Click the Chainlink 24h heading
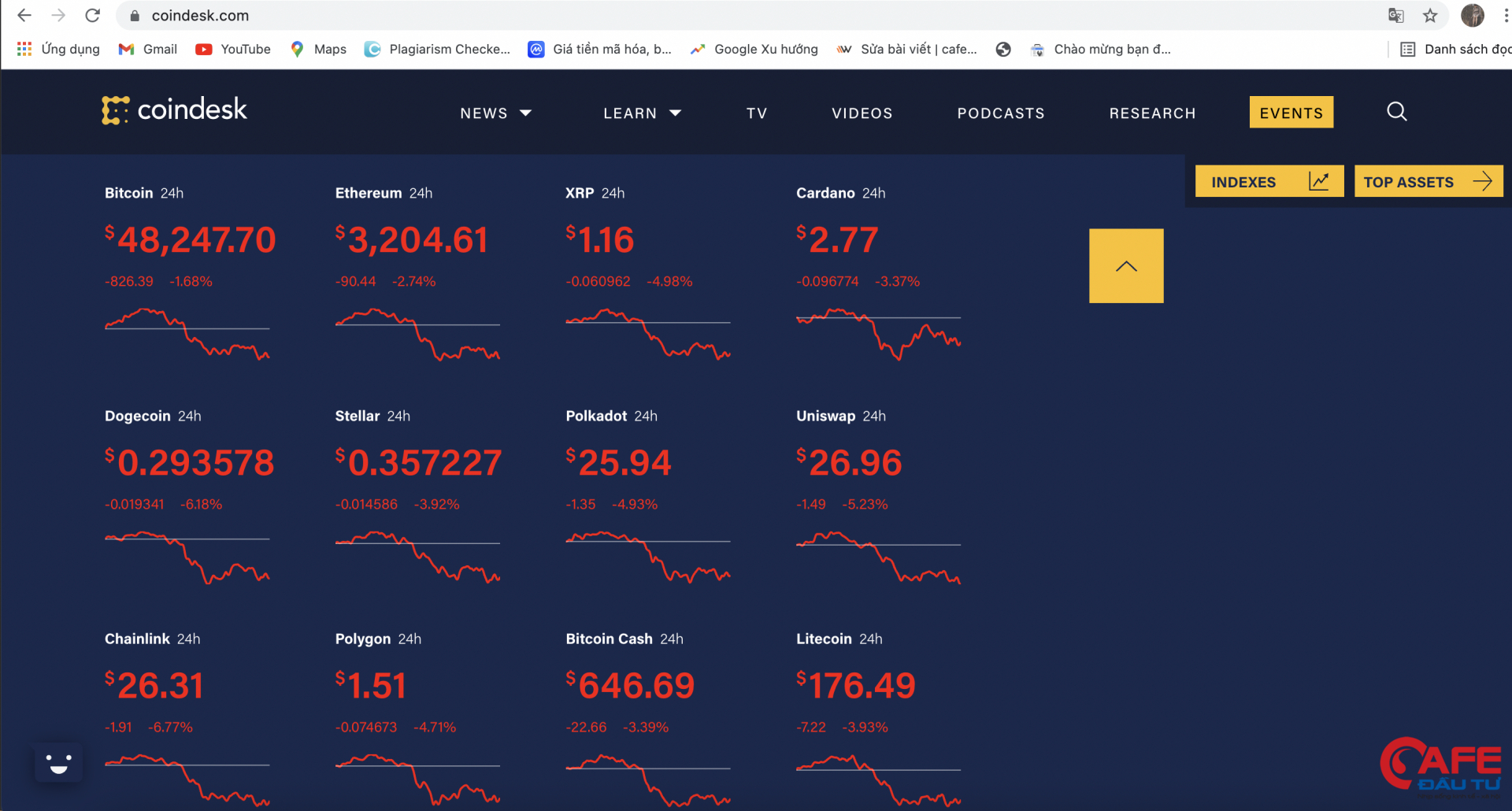The width and height of the screenshot is (1512, 811). coord(152,639)
